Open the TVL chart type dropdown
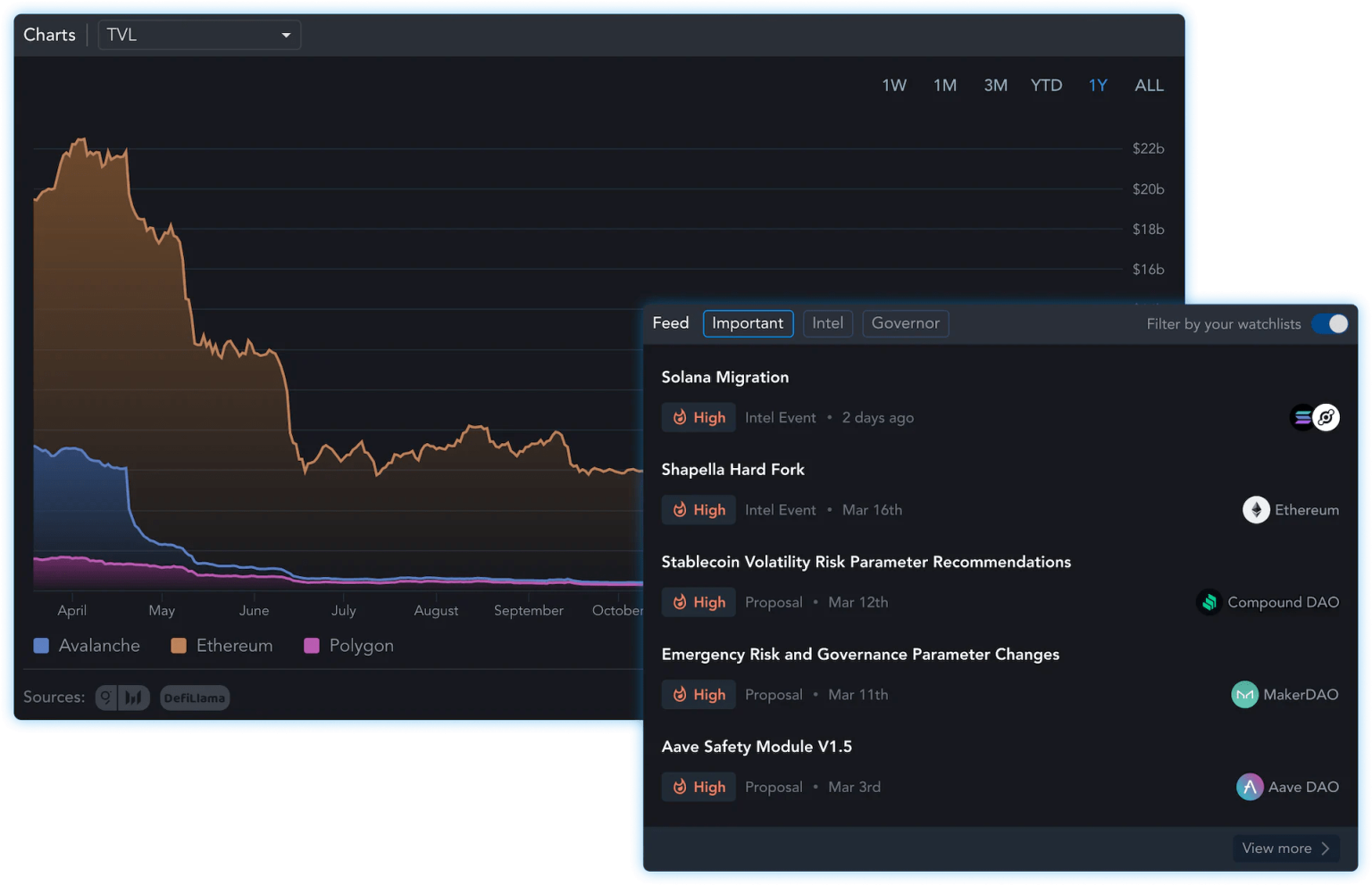This screenshot has height=886, width=1372. pos(198,35)
